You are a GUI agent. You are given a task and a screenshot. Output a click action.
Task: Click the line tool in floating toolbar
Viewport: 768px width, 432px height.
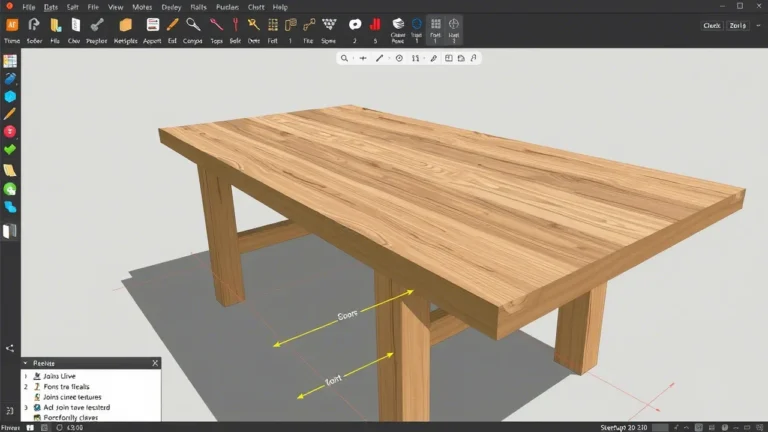pos(379,58)
